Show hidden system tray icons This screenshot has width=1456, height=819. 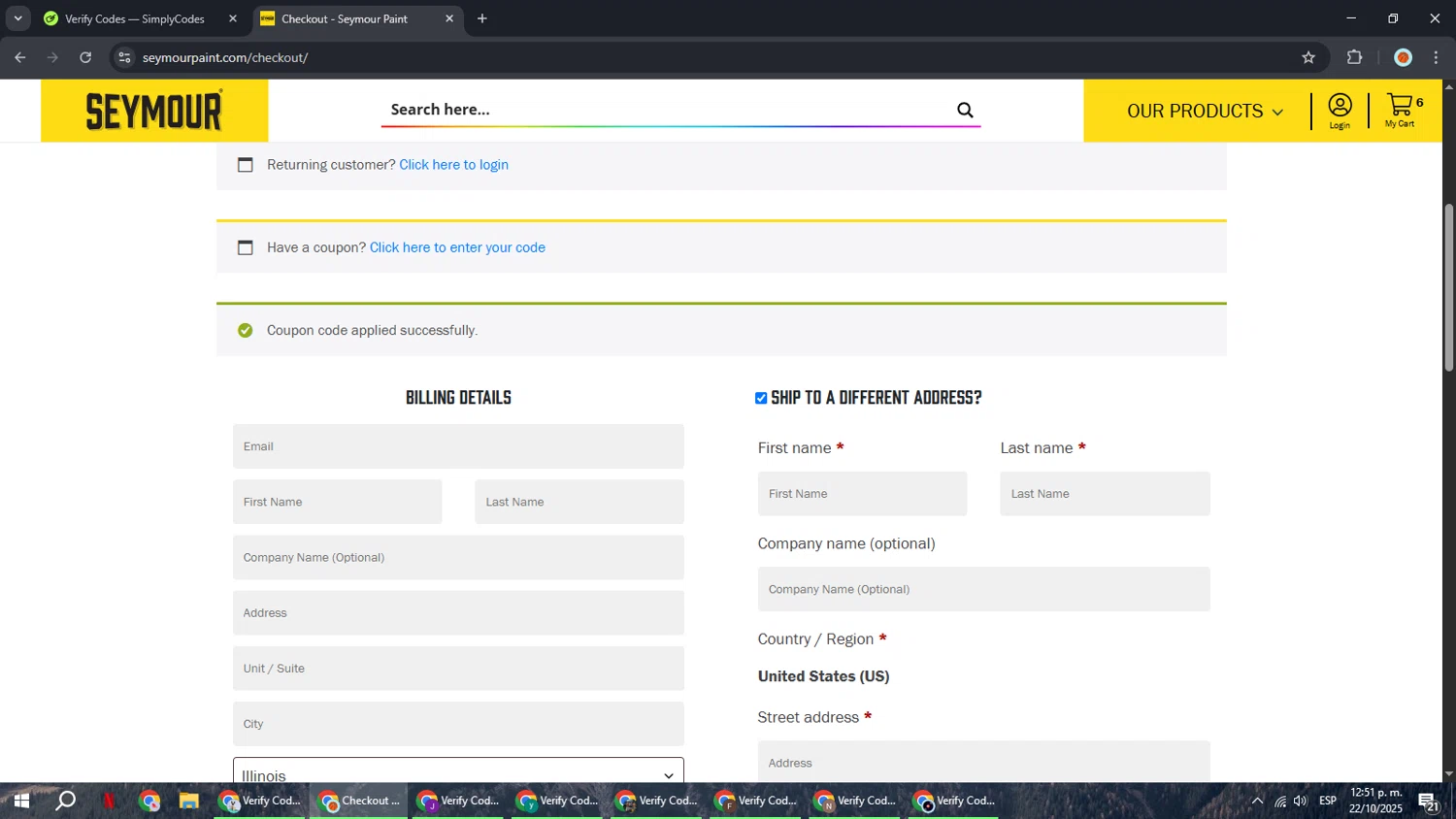click(x=1257, y=801)
